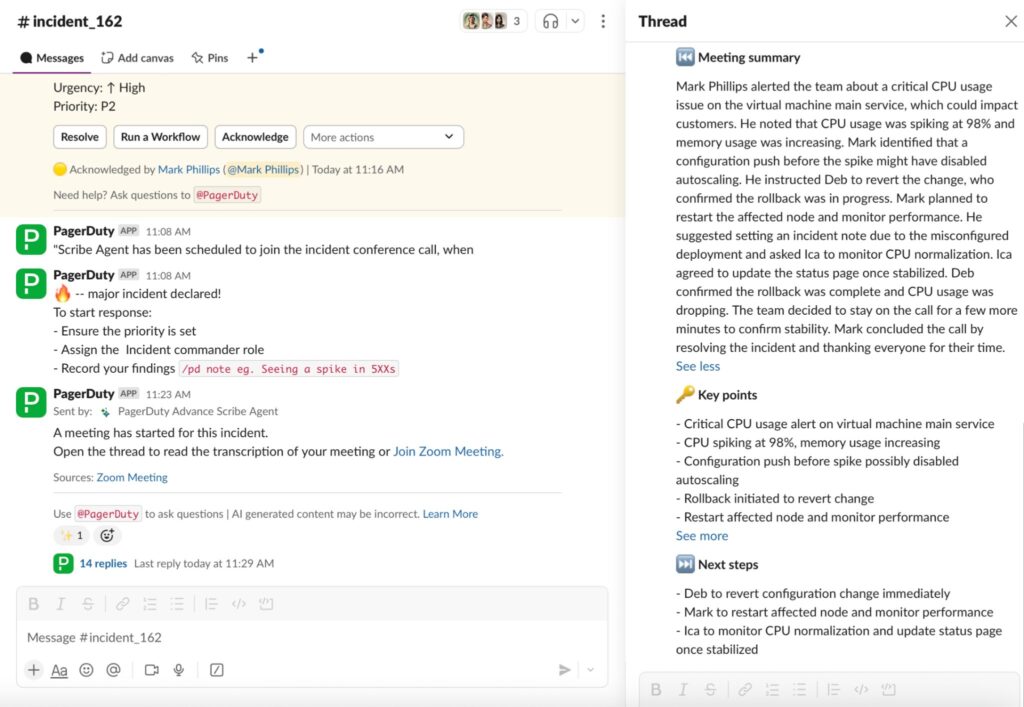Click the plus attach icon in composer

coord(34,670)
